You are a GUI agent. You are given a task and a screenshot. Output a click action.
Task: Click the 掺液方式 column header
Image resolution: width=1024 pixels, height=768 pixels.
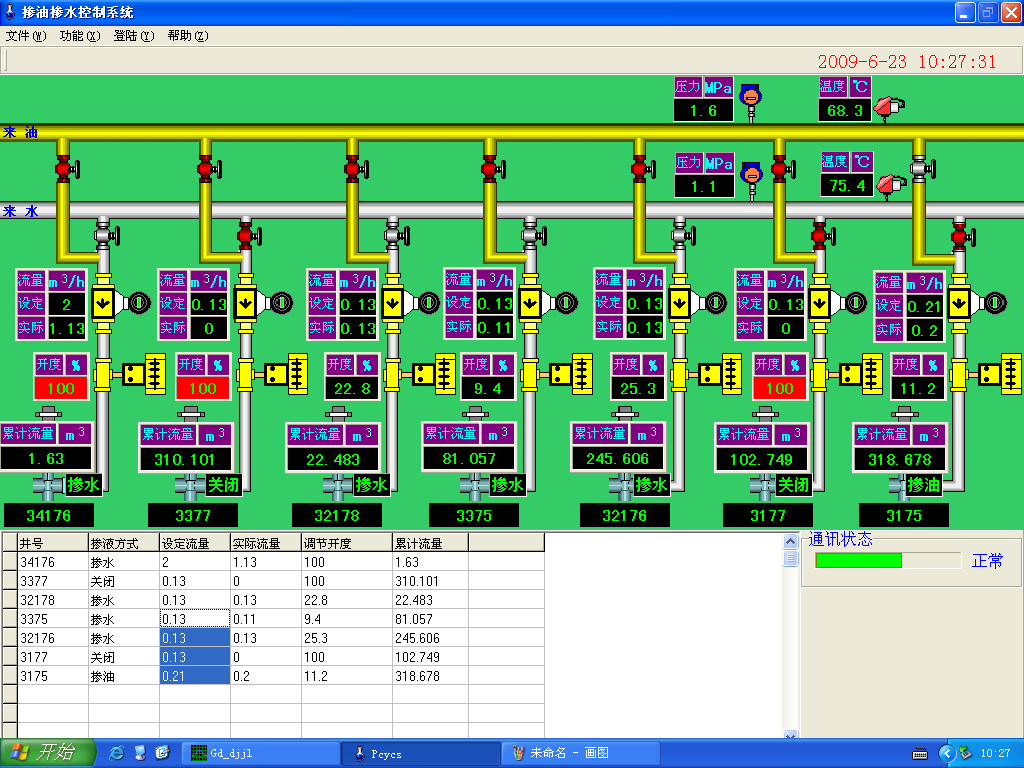(124, 543)
